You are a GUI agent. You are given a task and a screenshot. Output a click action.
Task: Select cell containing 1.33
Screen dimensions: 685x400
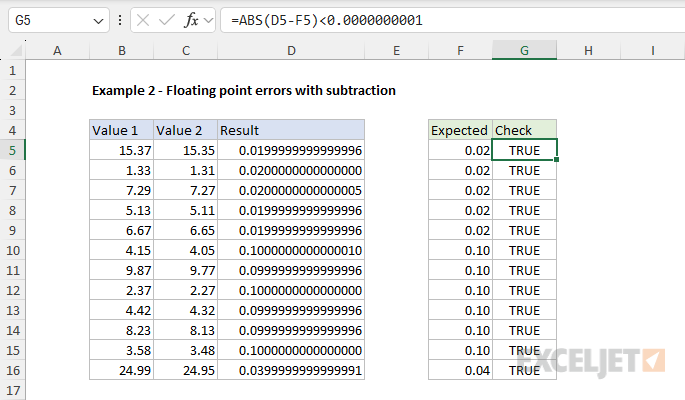121,170
